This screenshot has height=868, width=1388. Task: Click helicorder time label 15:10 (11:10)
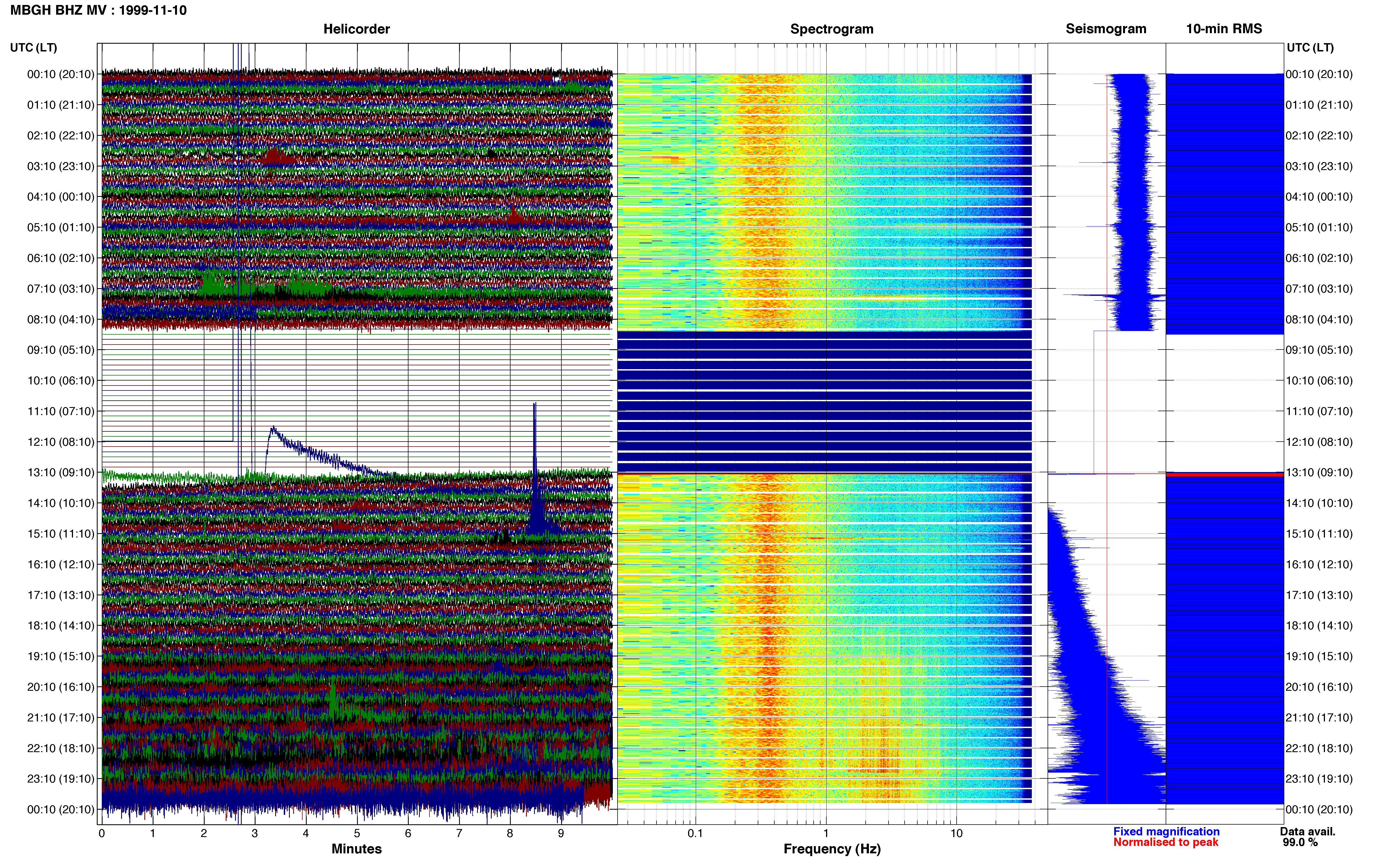[61, 534]
